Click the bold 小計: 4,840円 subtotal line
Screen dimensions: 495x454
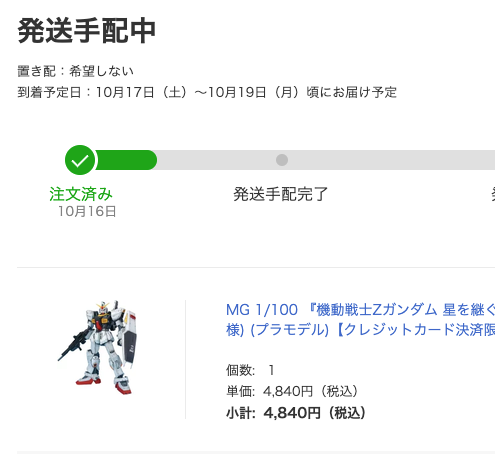coord(296,413)
